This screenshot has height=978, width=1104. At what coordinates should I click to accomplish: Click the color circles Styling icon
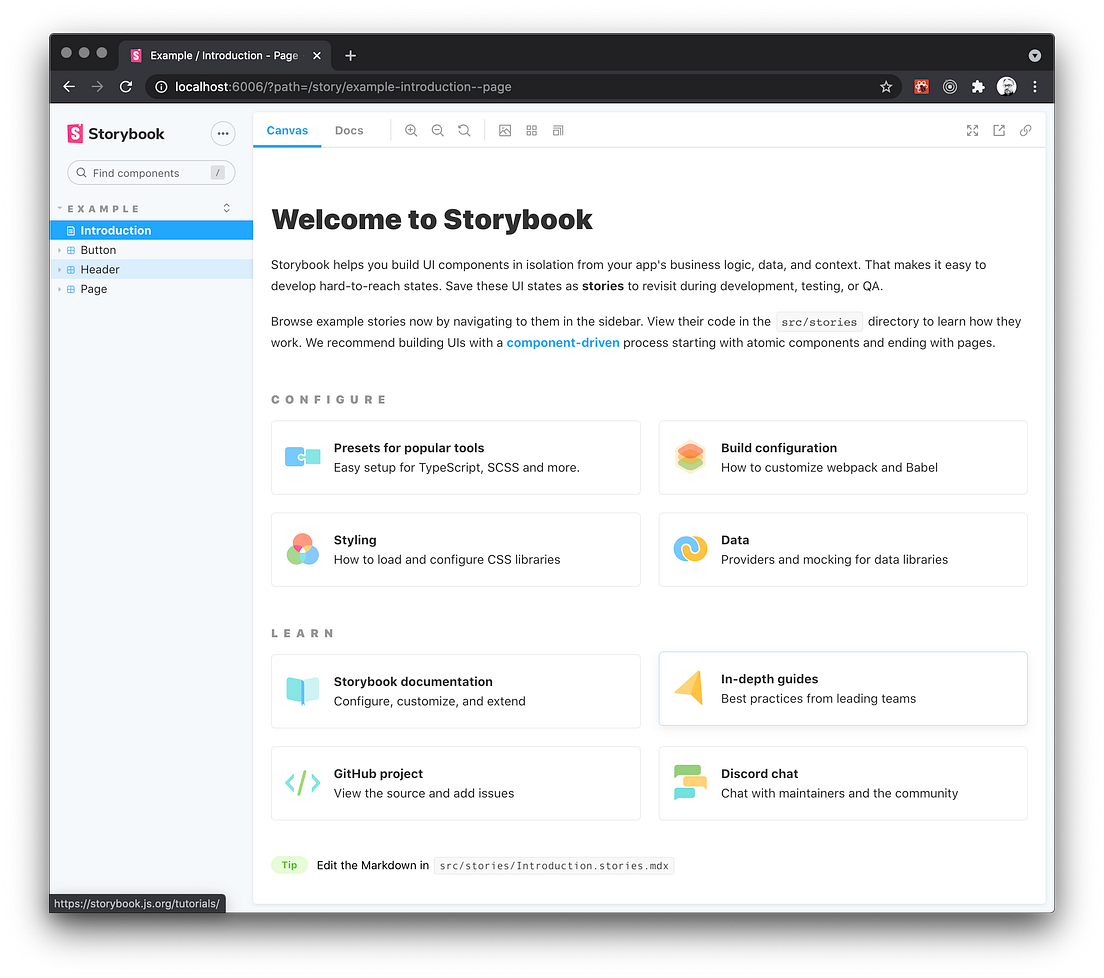pyautogui.click(x=303, y=549)
